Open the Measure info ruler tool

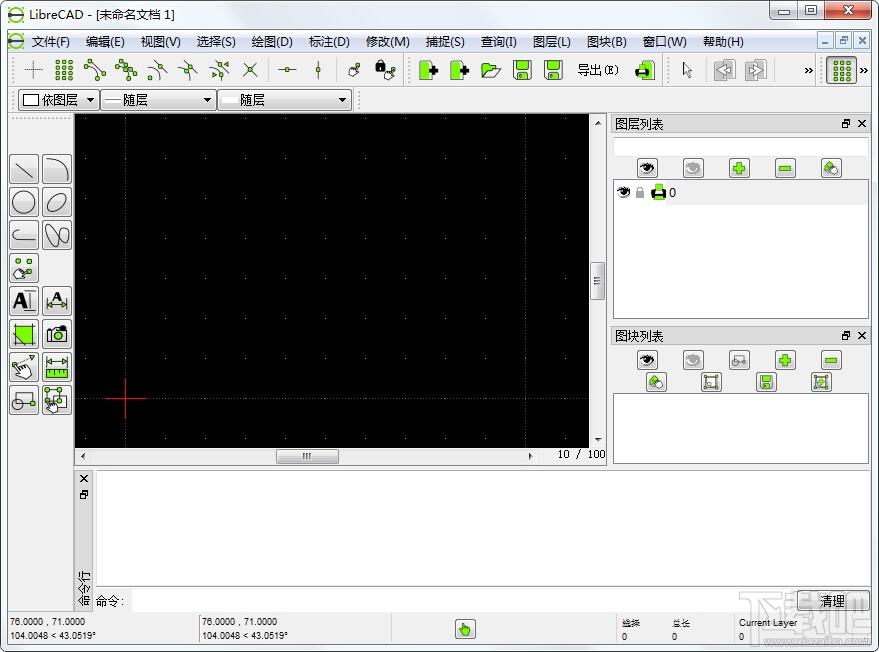pos(57,367)
